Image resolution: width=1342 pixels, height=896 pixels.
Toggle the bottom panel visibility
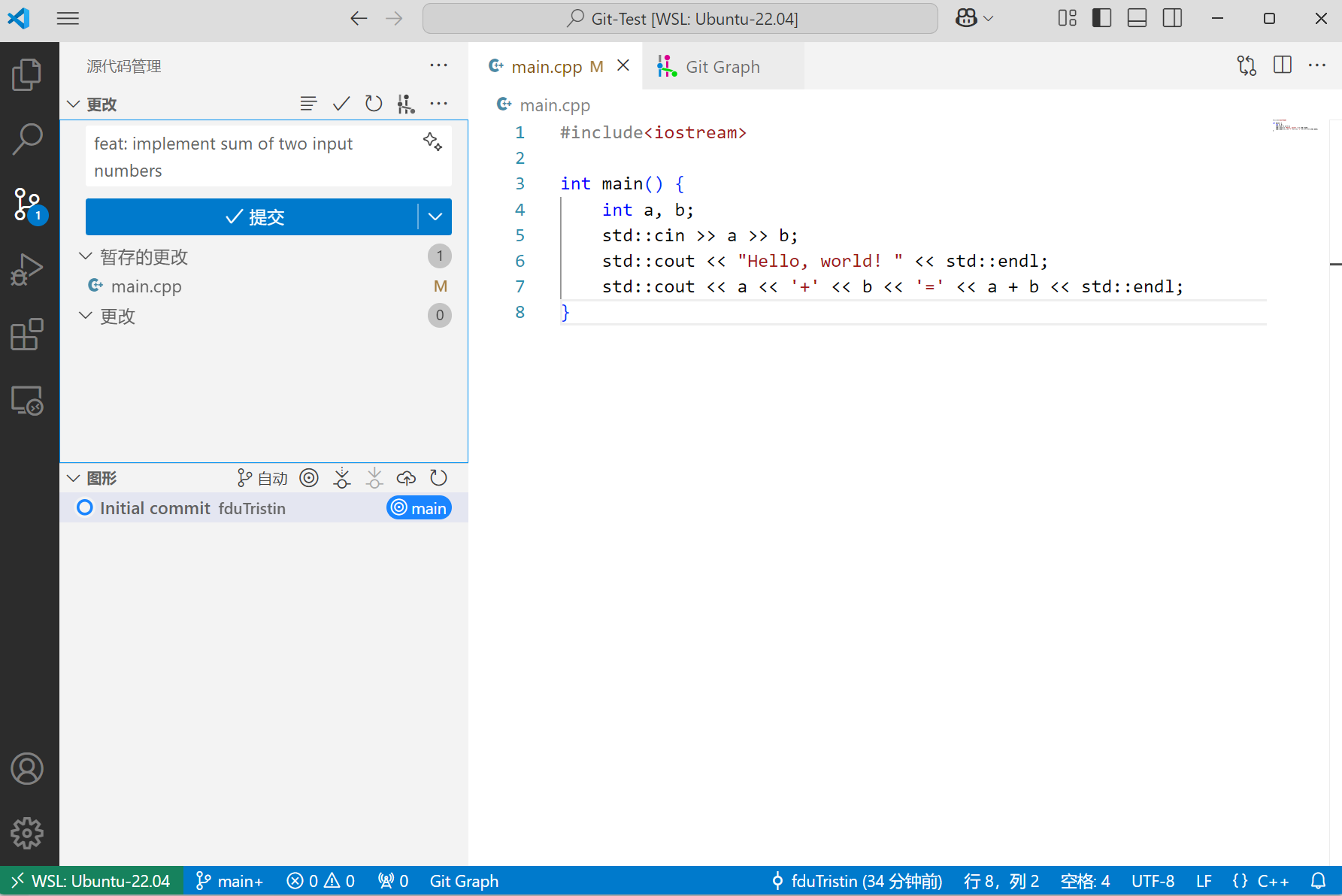pos(1137,18)
